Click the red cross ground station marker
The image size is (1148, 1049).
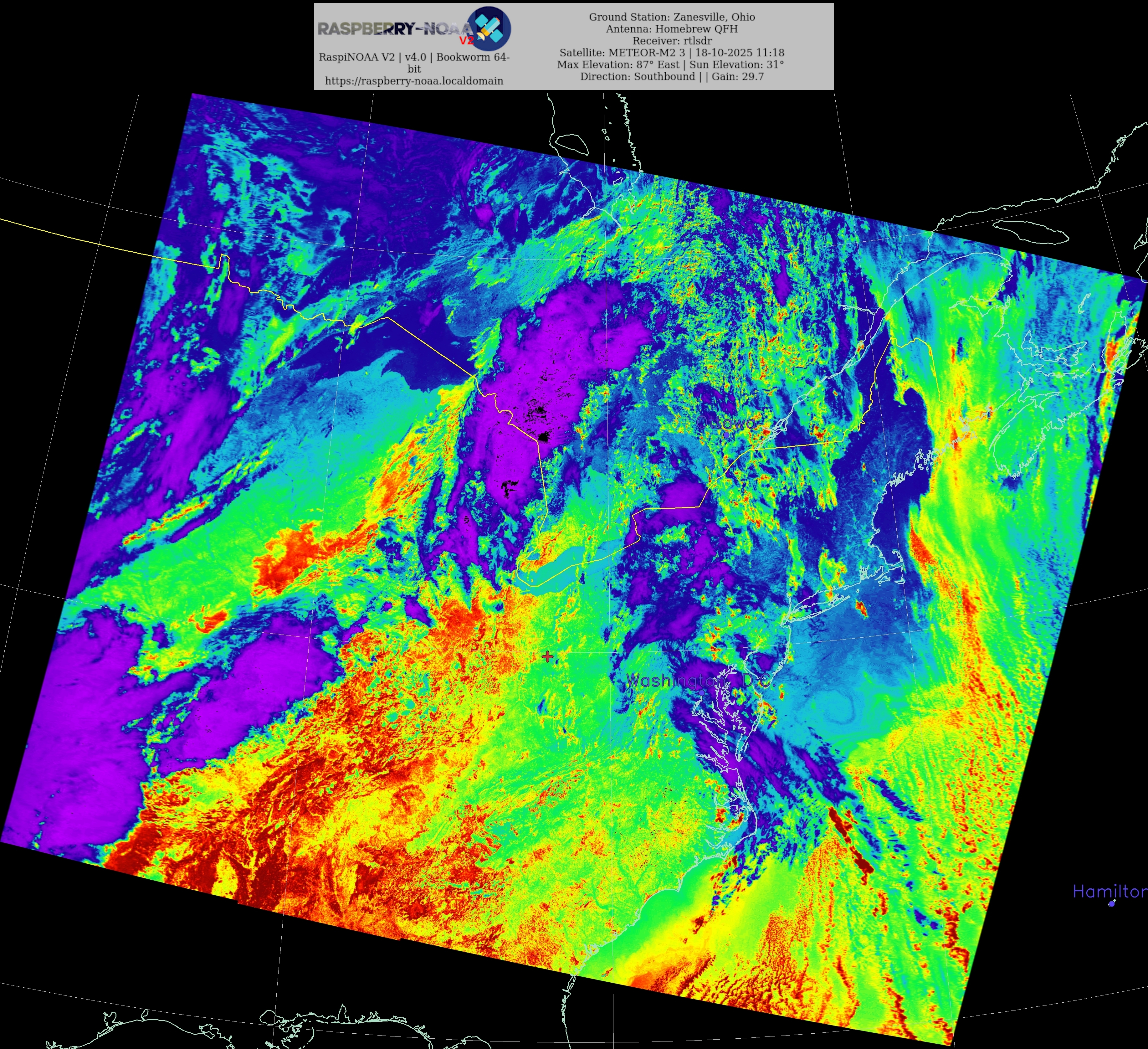coord(548,657)
